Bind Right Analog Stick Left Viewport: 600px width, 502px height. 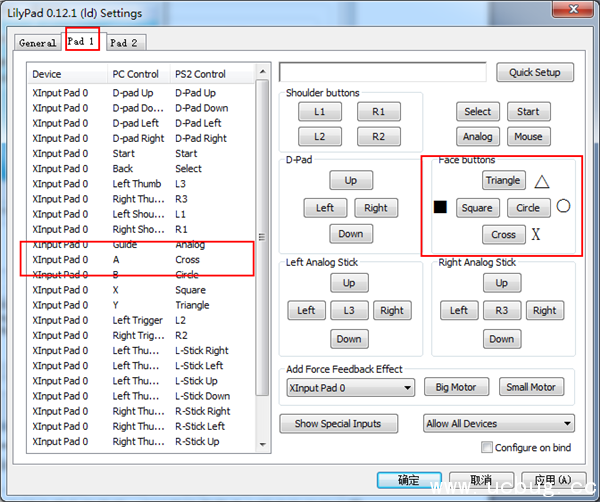(x=459, y=310)
